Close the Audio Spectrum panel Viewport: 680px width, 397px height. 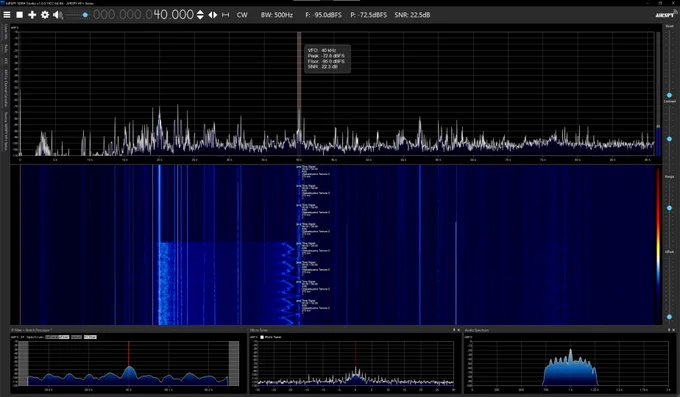click(673, 330)
